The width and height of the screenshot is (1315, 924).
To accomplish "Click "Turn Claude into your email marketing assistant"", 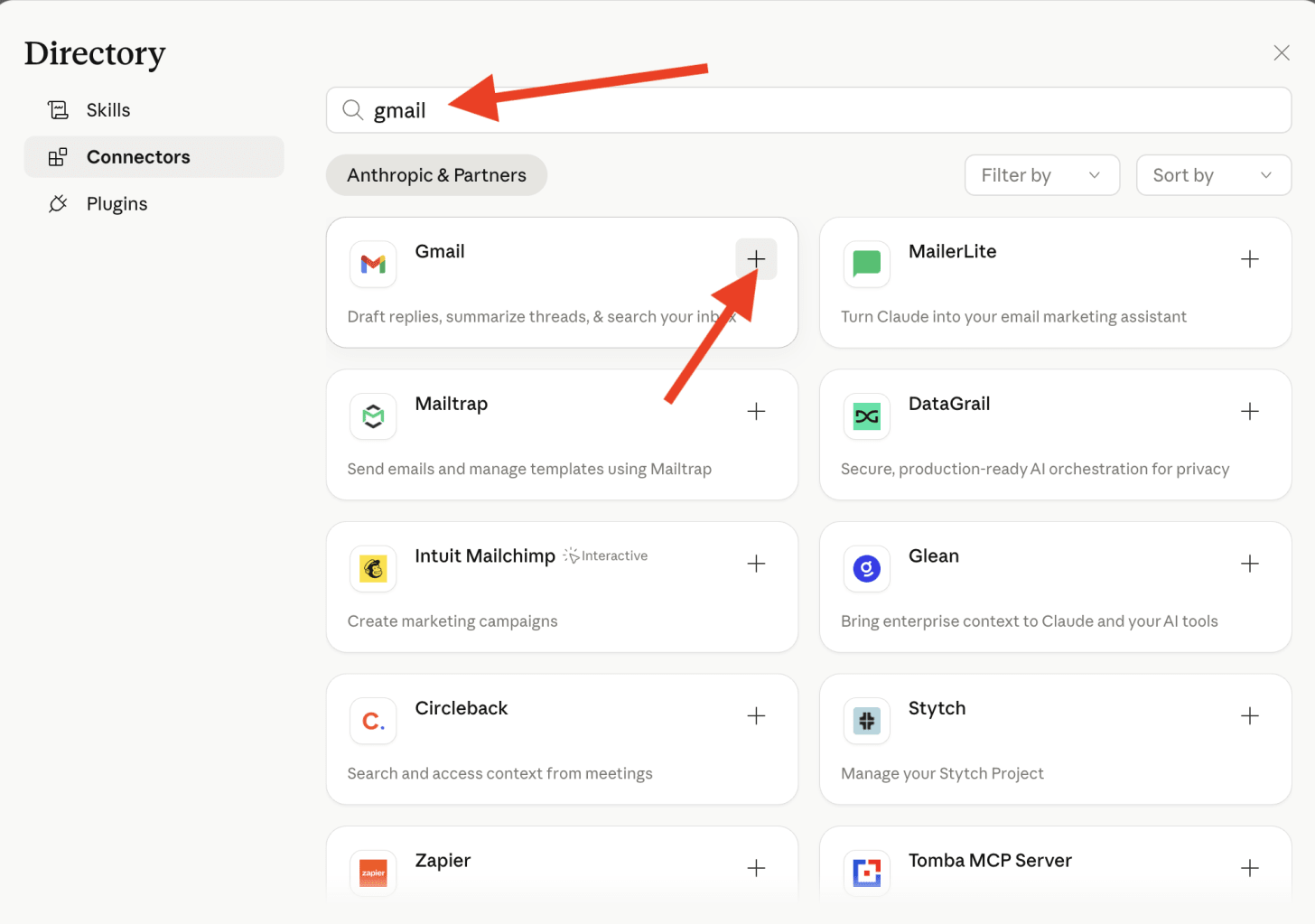I will 1013,317.
